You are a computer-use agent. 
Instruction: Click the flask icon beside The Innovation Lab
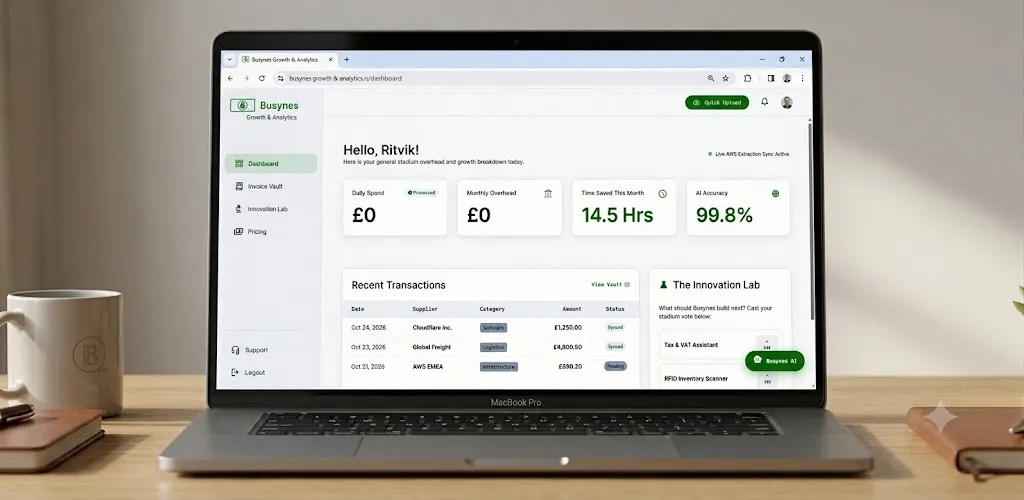coord(664,285)
